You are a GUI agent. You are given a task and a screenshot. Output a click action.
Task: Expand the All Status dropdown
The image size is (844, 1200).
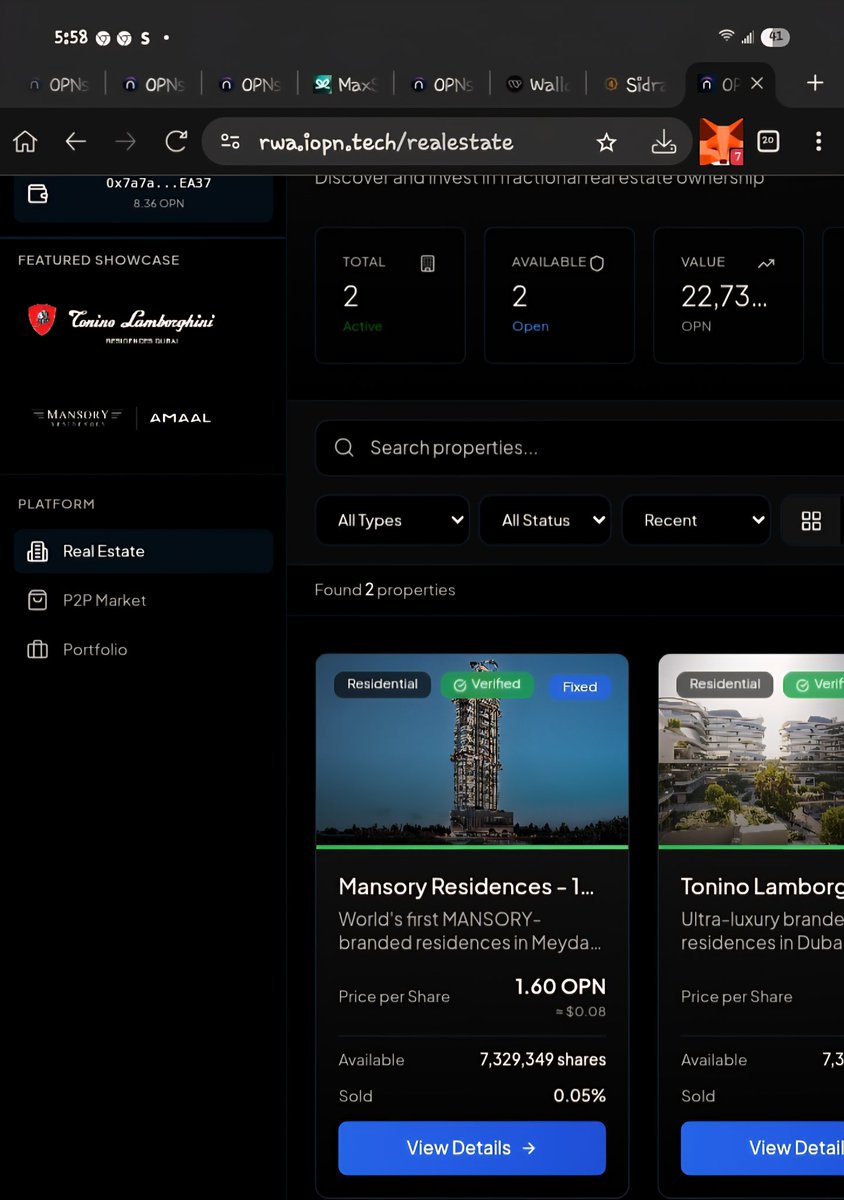click(545, 520)
